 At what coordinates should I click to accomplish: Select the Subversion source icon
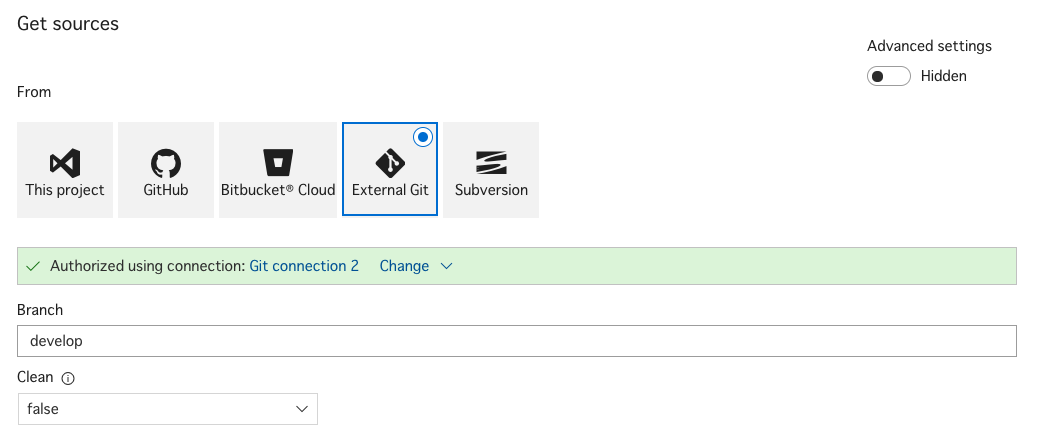tap(491, 163)
